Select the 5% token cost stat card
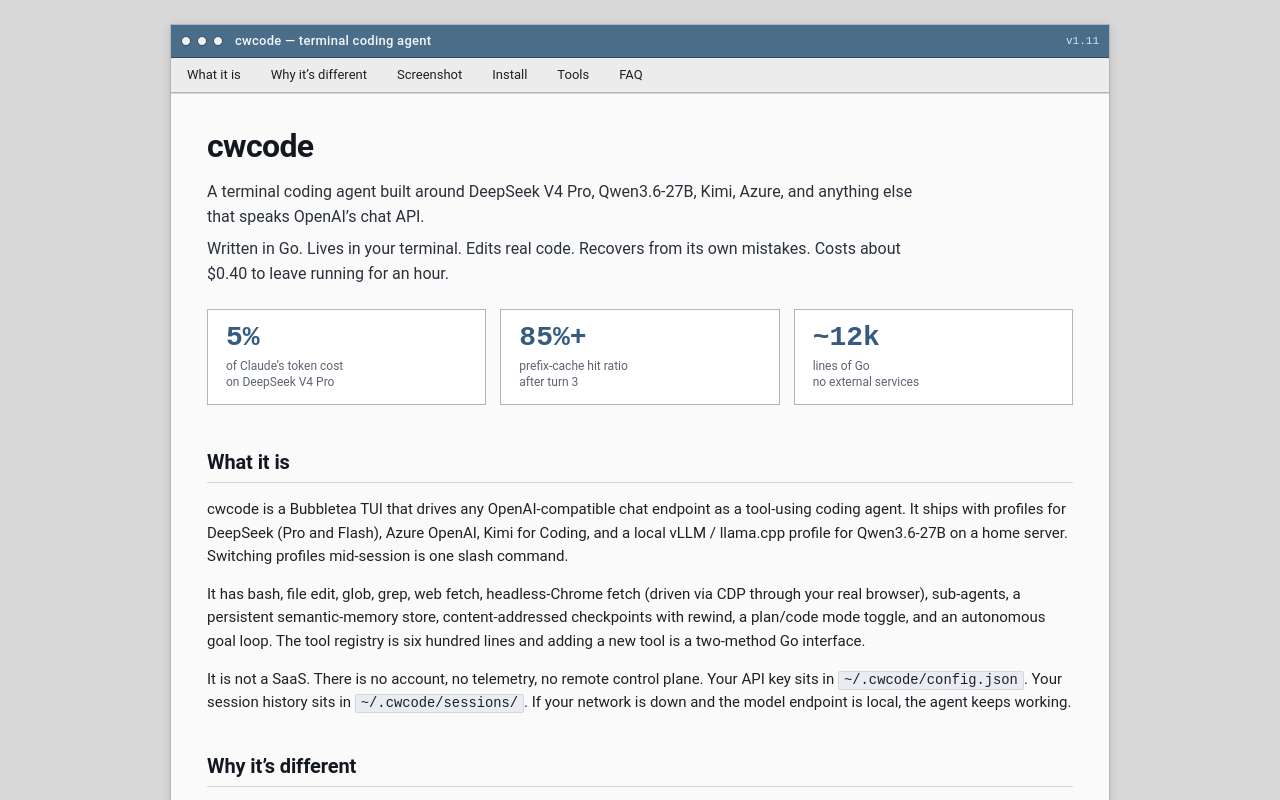Screen dimensions: 1280x800 (346, 357)
